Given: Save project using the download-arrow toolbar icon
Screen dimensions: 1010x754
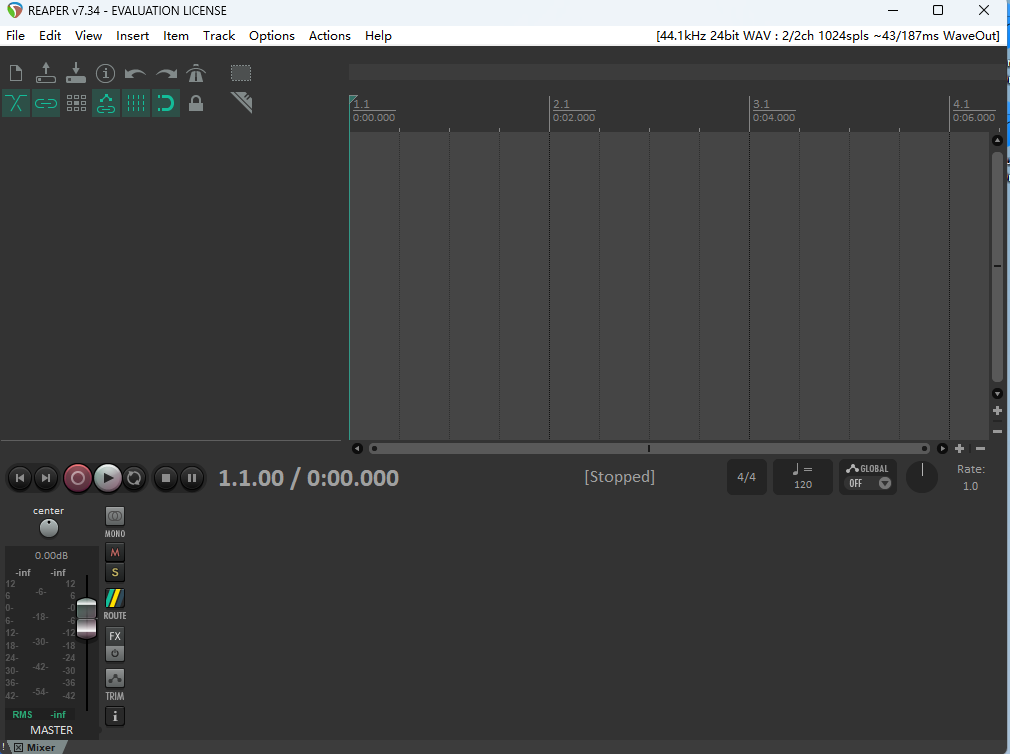Looking at the screenshot, I should pos(76,73).
